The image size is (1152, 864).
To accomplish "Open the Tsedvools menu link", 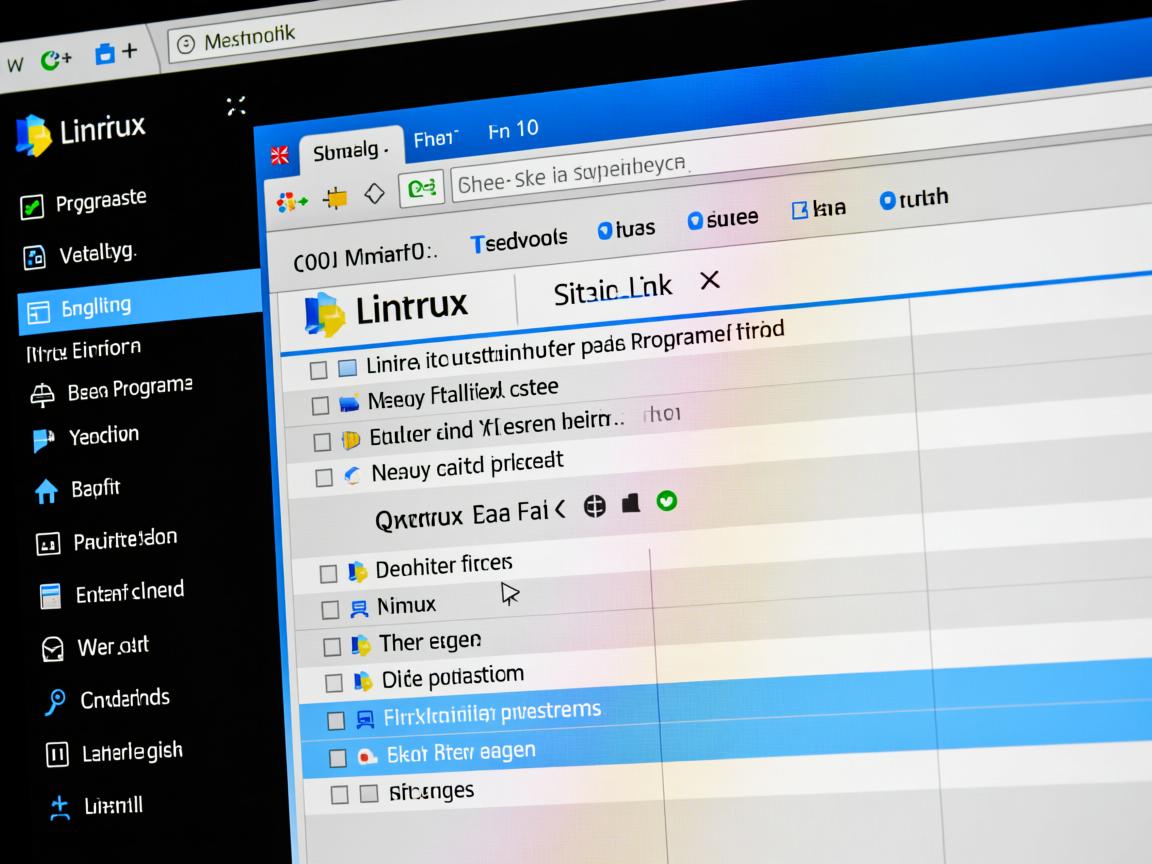I will pyautogui.click(x=518, y=240).
